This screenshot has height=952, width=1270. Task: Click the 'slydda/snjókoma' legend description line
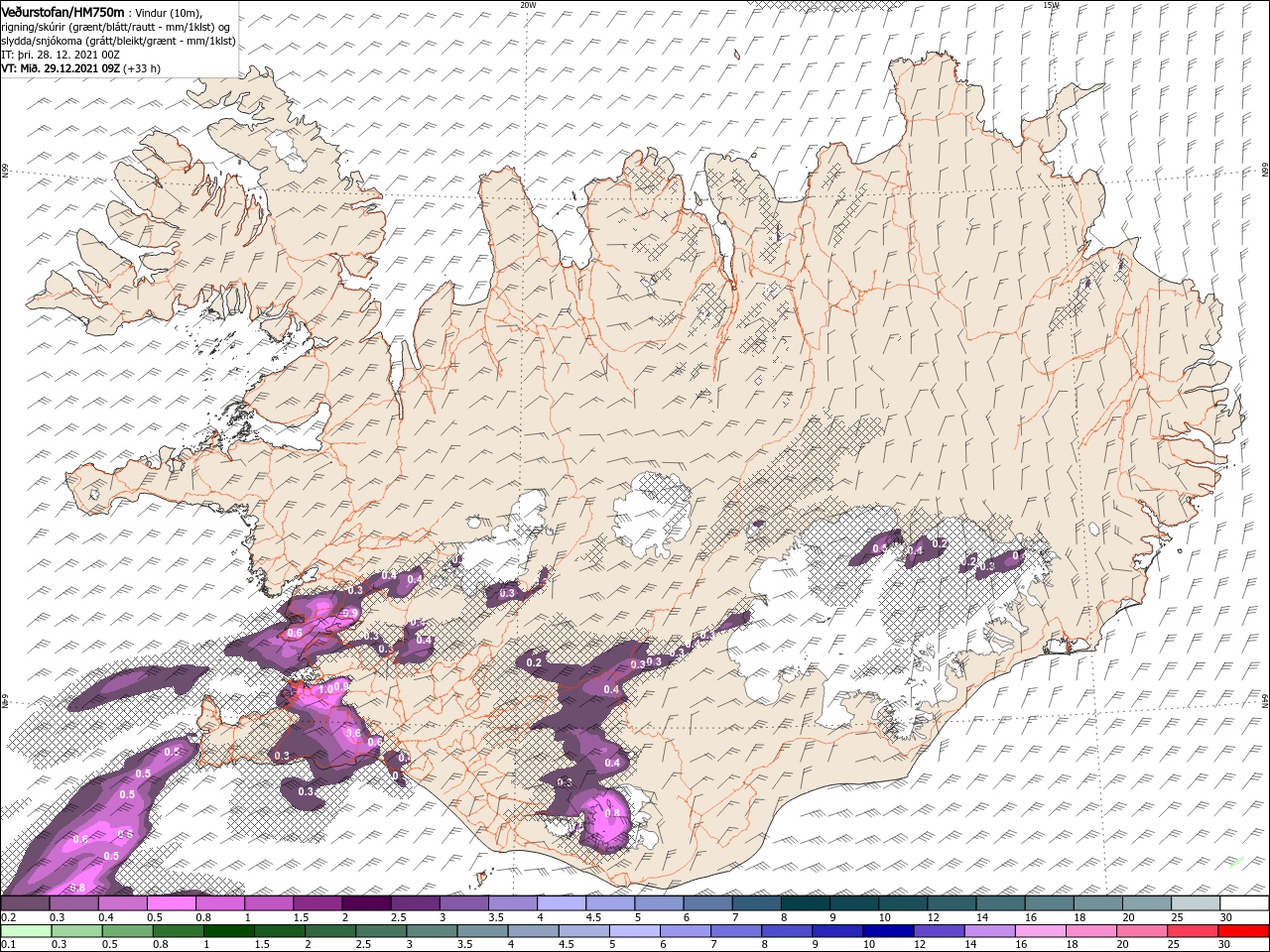tap(118, 41)
